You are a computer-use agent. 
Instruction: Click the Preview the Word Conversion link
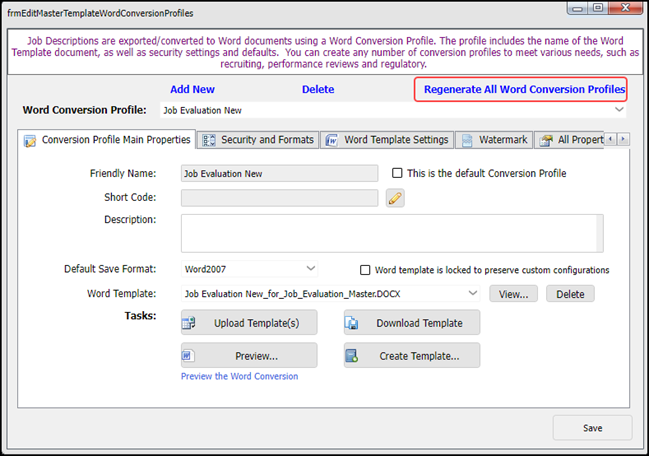point(239,376)
